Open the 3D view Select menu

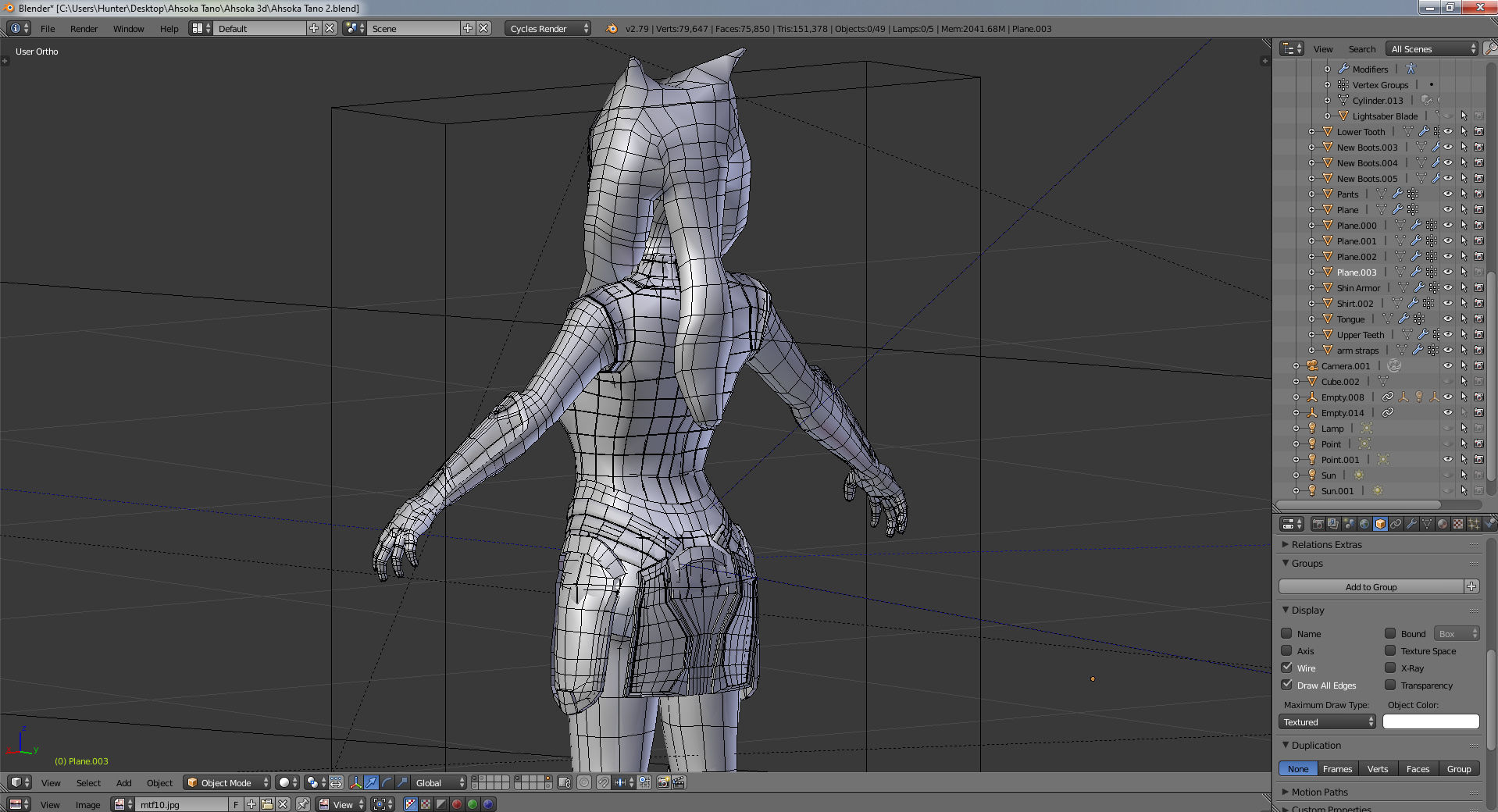coord(88,782)
